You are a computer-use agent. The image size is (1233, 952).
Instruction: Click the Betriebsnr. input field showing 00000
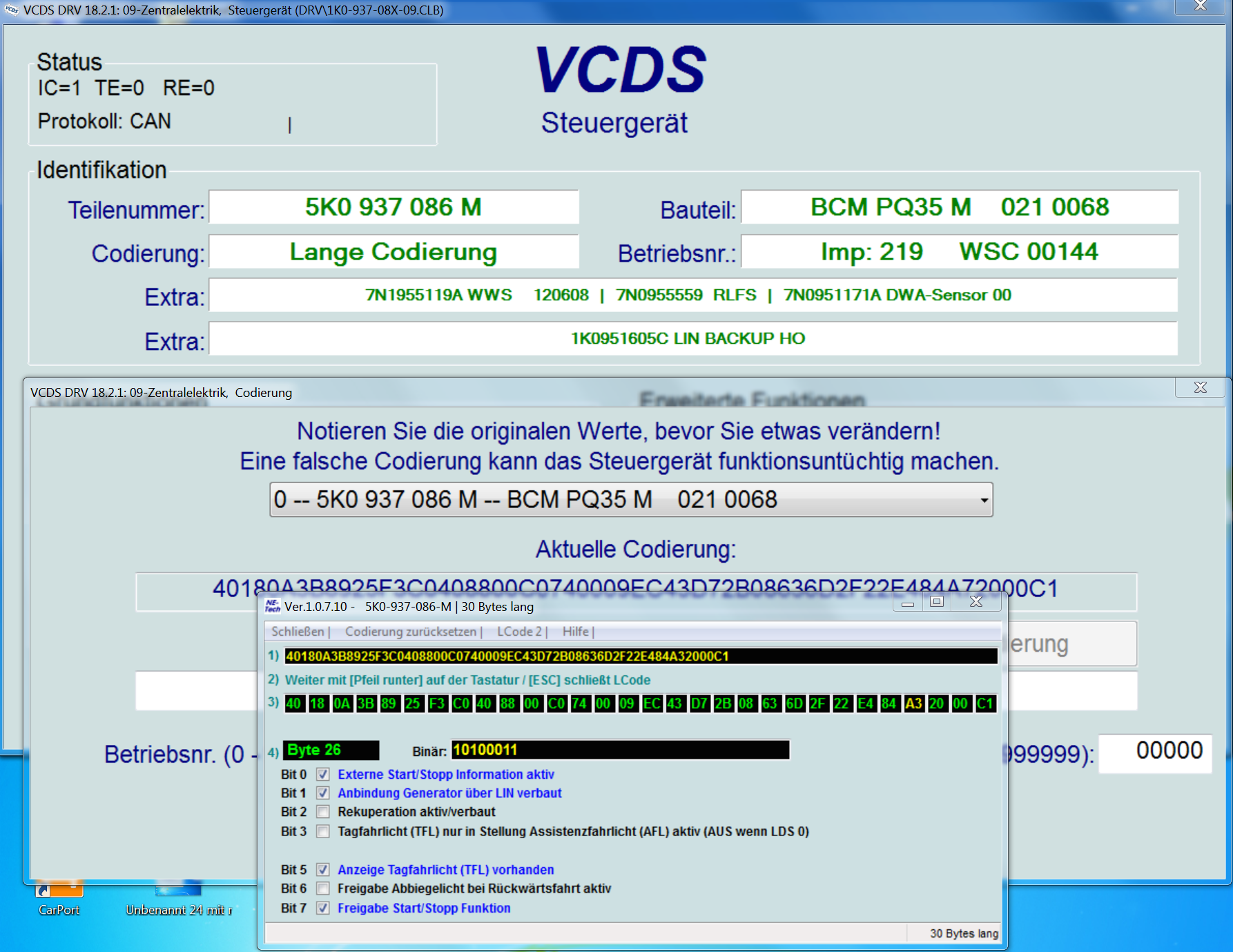point(1155,752)
